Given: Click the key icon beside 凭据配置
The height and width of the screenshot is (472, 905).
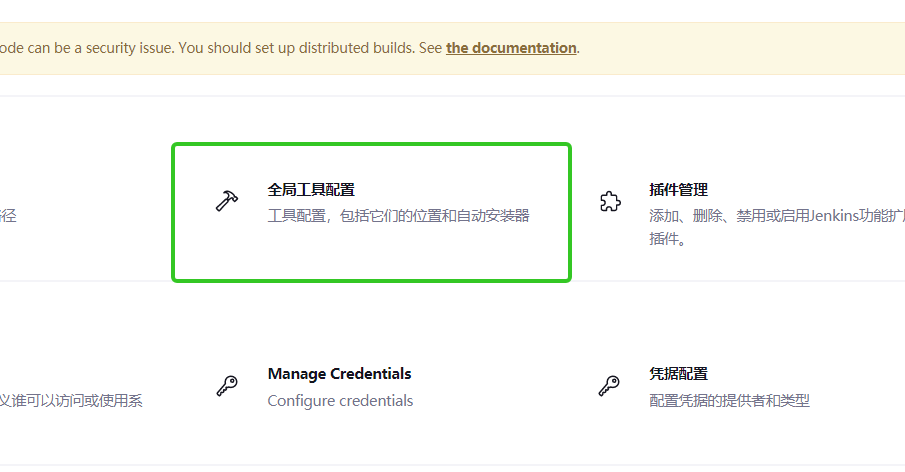Looking at the screenshot, I should tap(609, 386).
